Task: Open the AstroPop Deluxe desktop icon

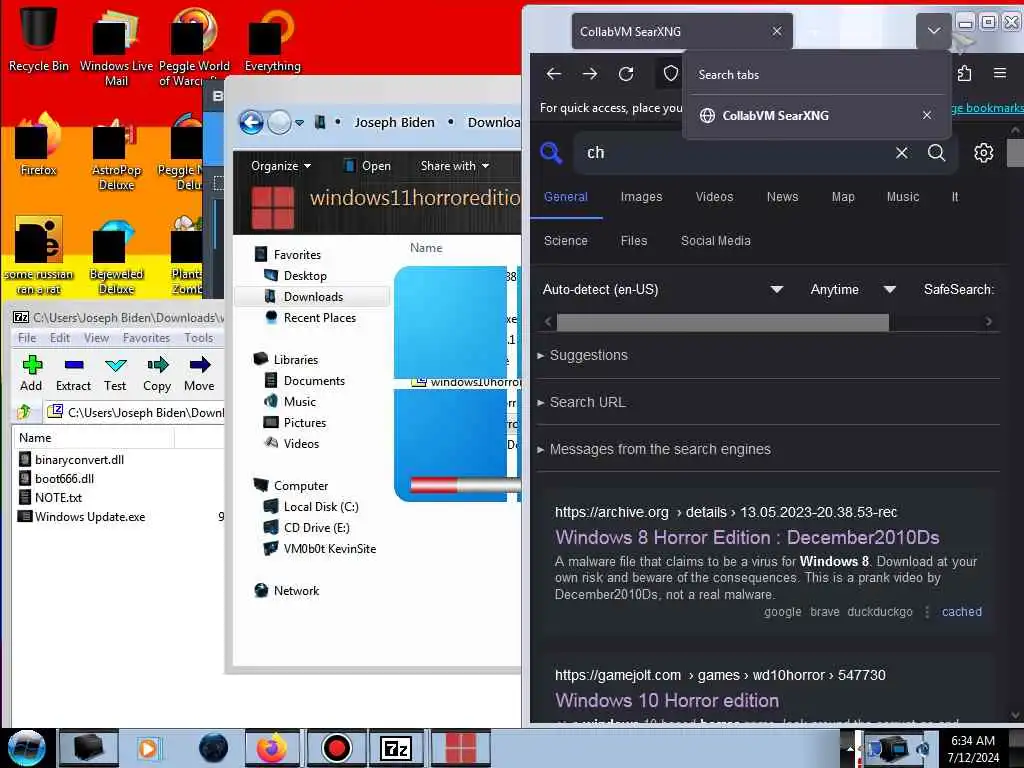Action: click(x=116, y=153)
